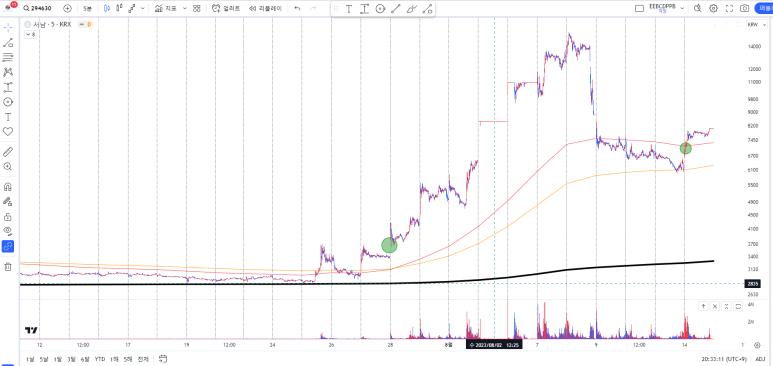This screenshot has height=366, width=773.
Task: Create an alert with 얼러트 button
Action: [x=226, y=8]
